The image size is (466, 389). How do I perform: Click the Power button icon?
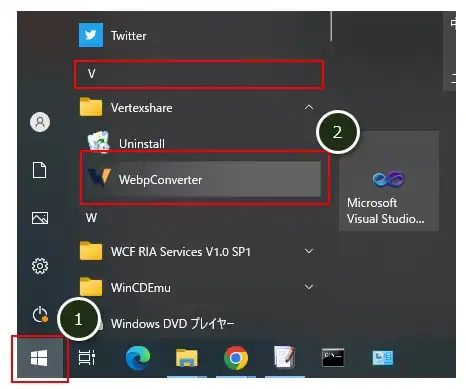pos(40,314)
